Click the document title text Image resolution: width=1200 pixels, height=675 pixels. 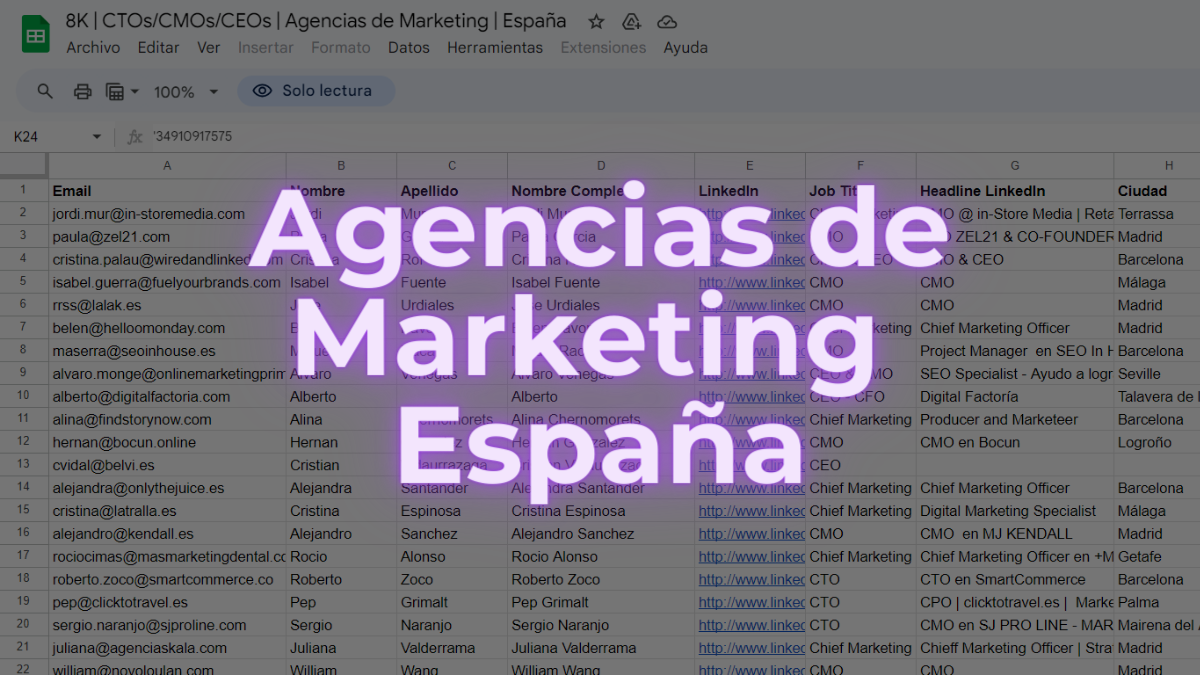316,21
